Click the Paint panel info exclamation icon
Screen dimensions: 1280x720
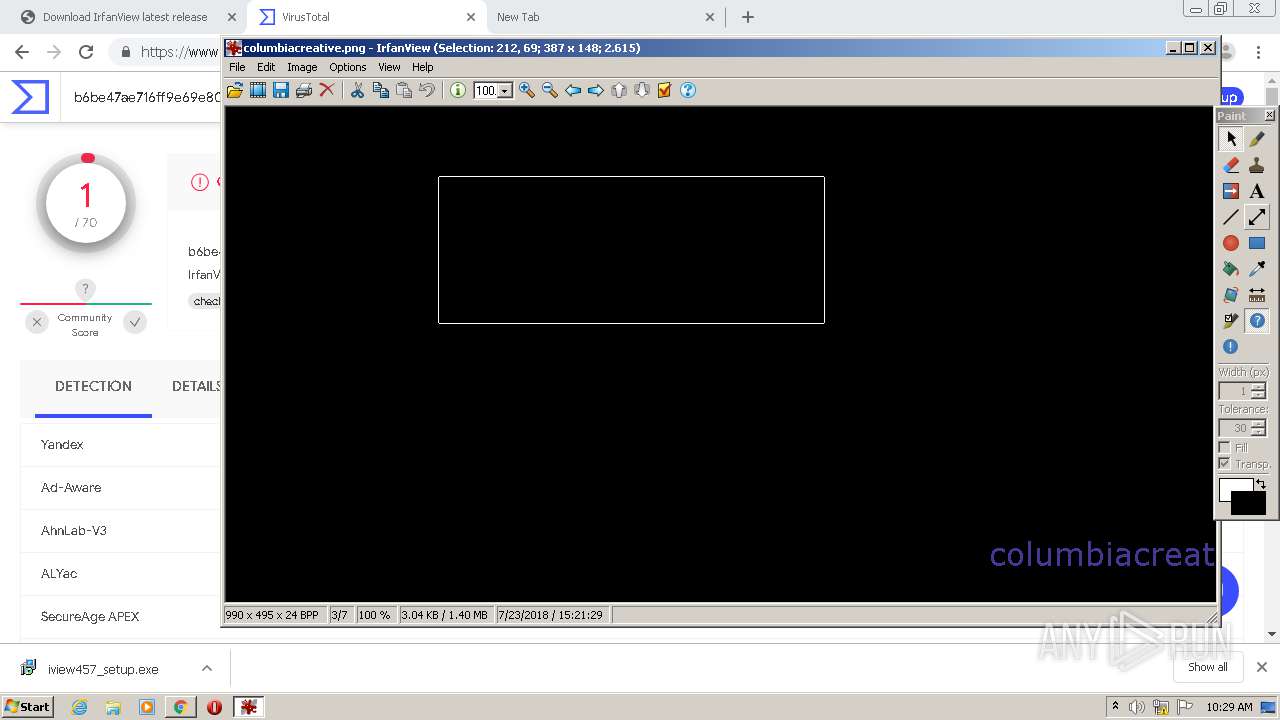(1231, 347)
